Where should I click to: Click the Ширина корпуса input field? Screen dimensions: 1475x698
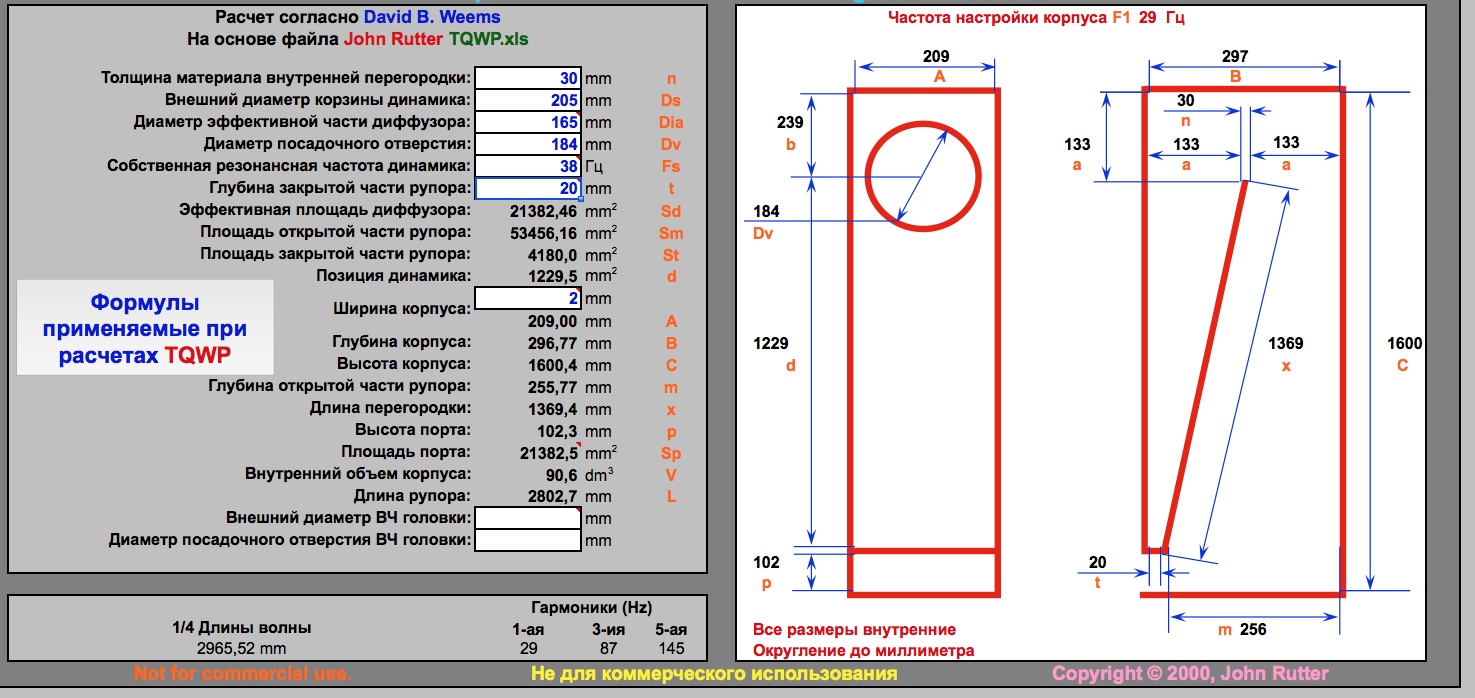point(527,299)
